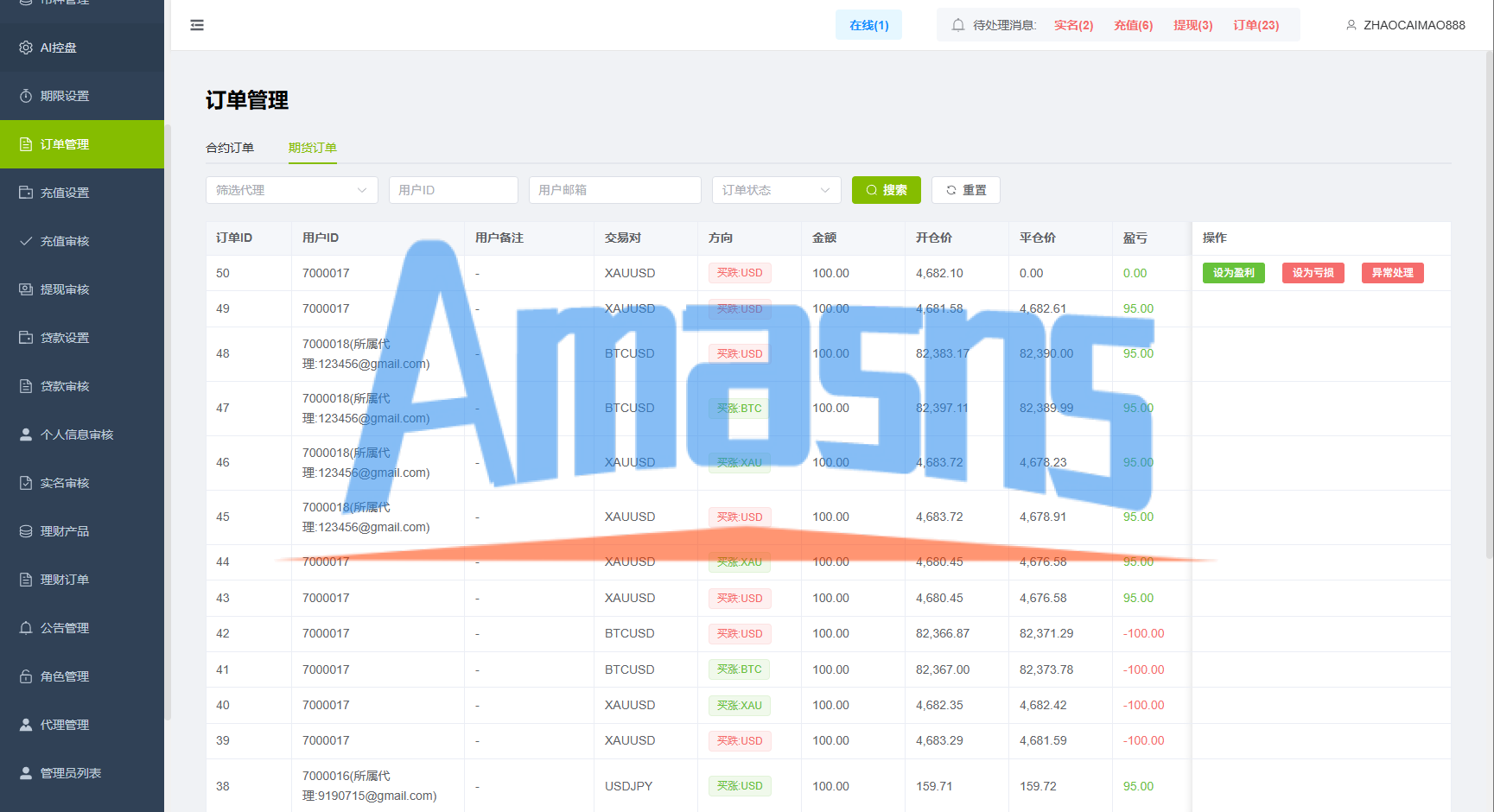Viewport: 1494px width, 812px height.
Task: Open pending 实名(2) messages
Action: pyautogui.click(x=1073, y=25)
